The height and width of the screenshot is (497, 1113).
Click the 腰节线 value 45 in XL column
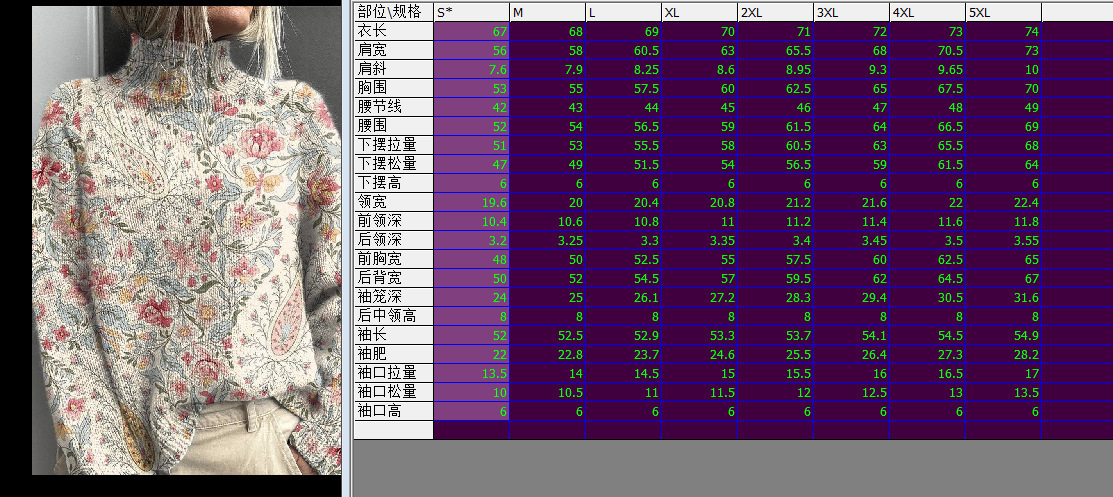click(x=700, y=107)
